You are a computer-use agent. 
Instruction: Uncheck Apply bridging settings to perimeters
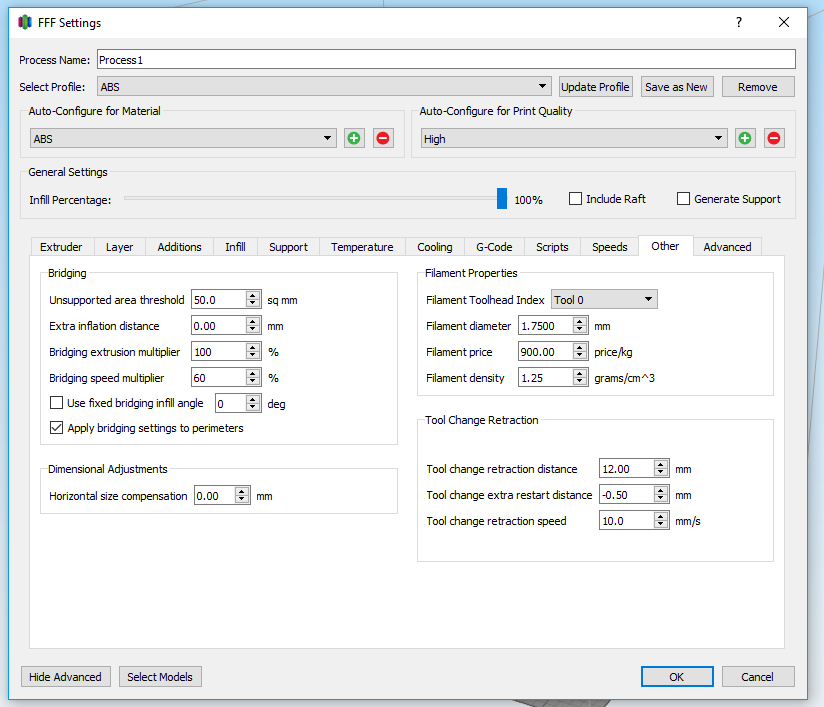(56, 427)
